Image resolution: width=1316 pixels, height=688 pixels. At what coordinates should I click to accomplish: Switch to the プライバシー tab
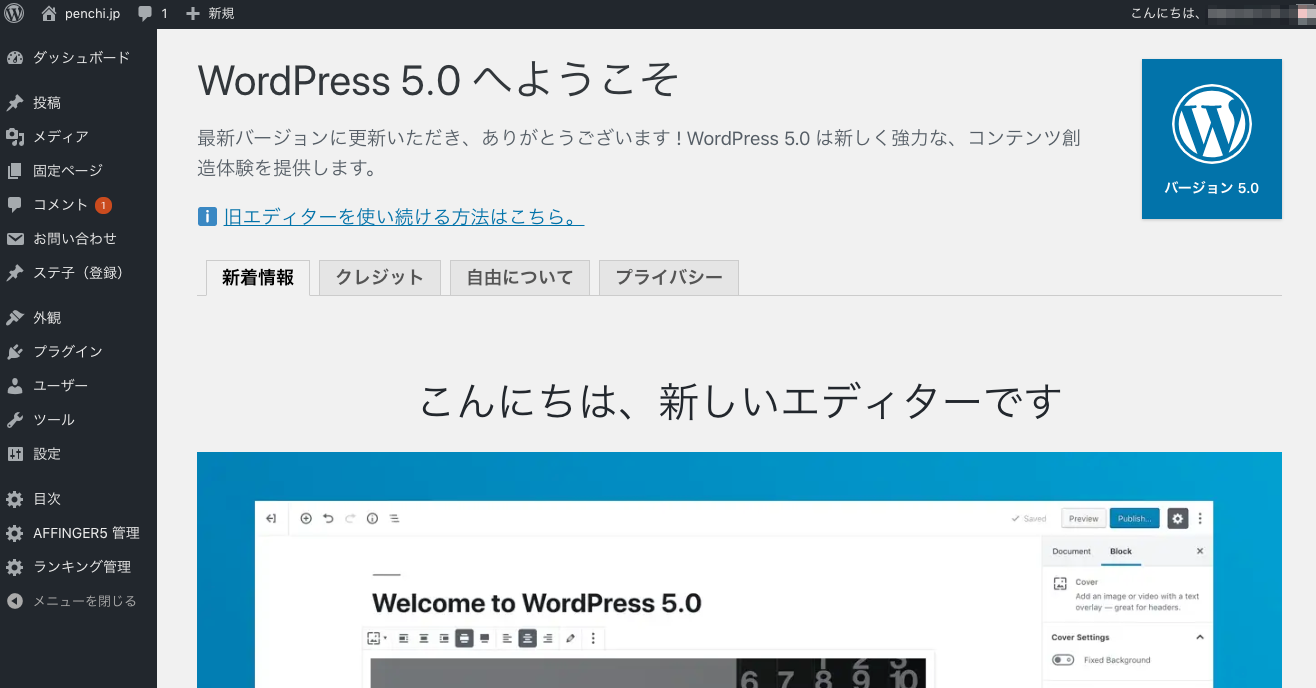pos(668,277)
